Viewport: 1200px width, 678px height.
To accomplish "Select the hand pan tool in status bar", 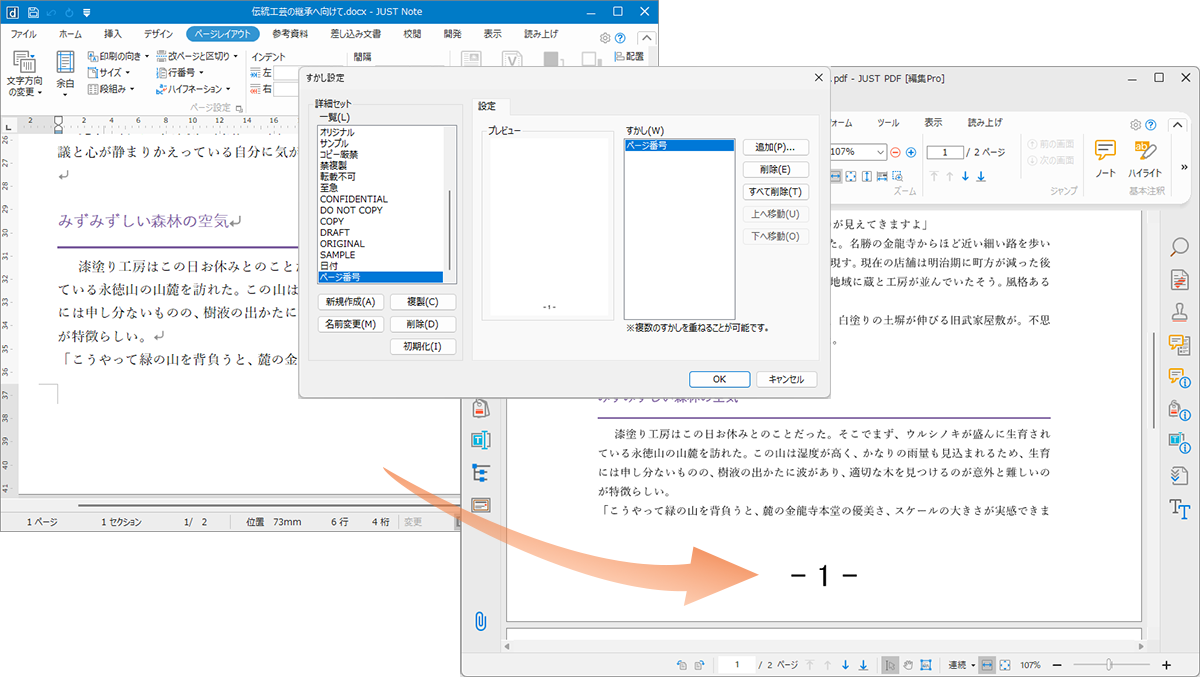I will pyautogui.click(x=908, y=665).
